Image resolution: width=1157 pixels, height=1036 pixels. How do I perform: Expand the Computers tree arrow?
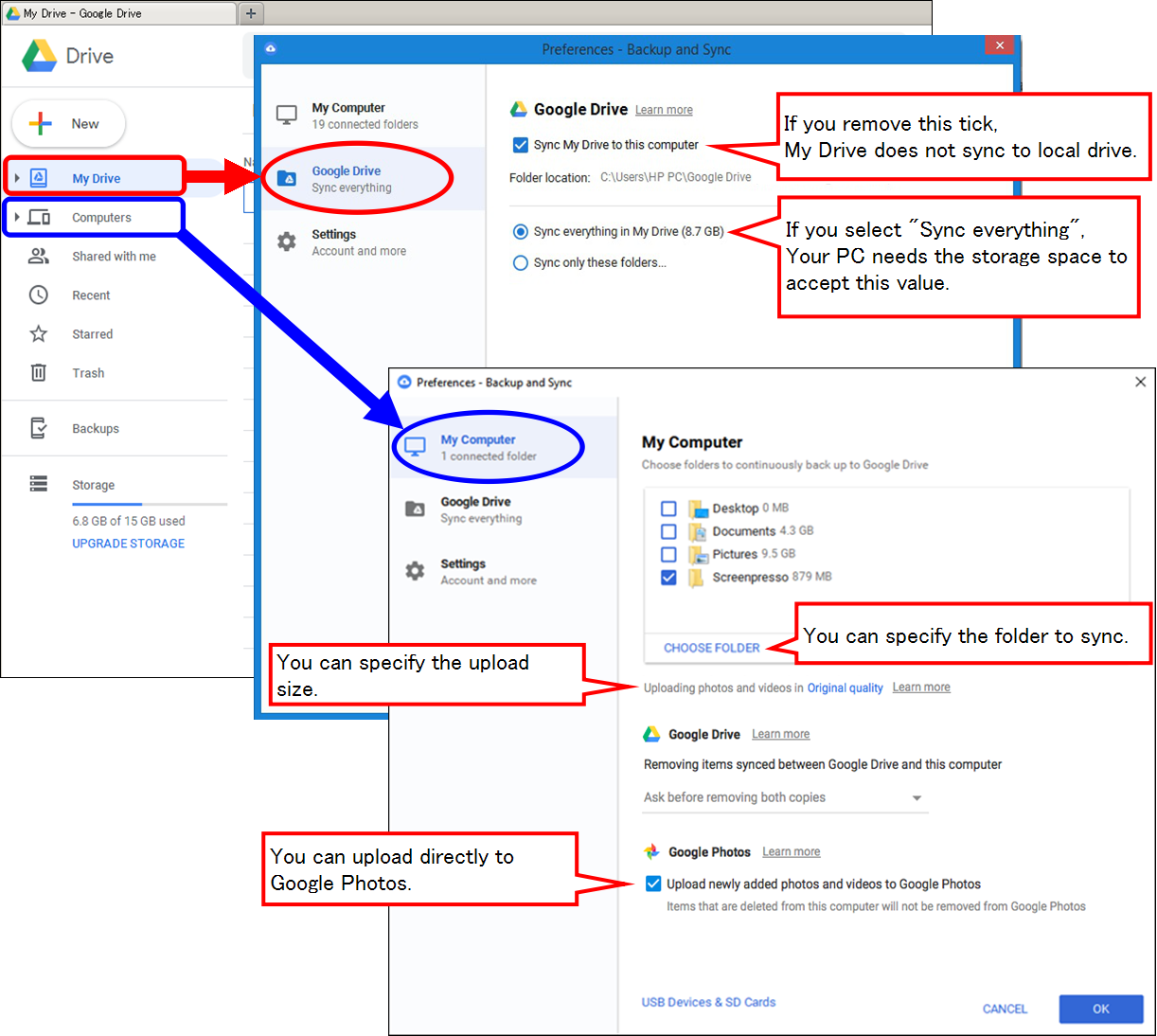(x=17, y=217)
